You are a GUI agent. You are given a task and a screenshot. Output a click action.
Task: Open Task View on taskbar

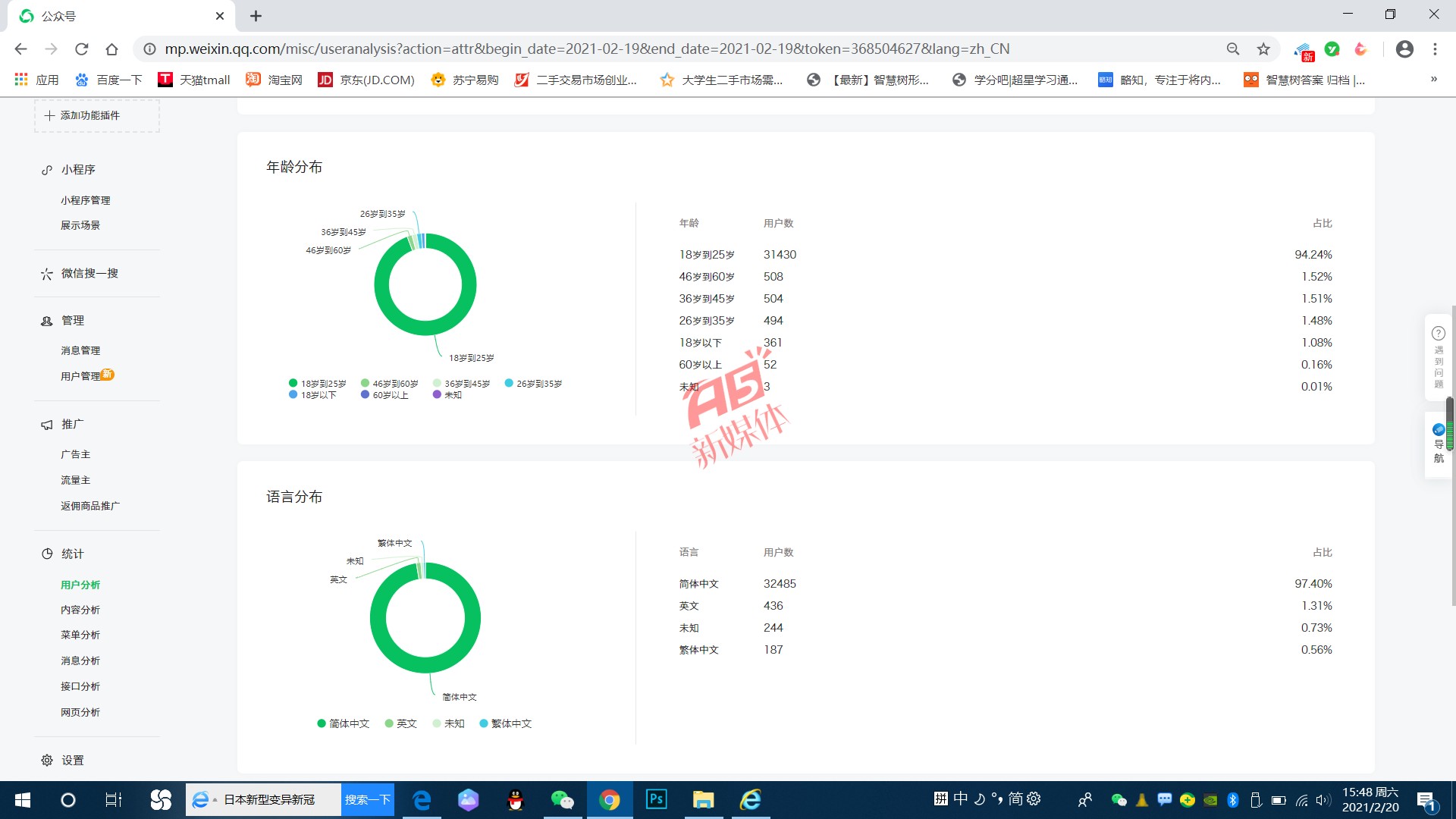[114, 800]
